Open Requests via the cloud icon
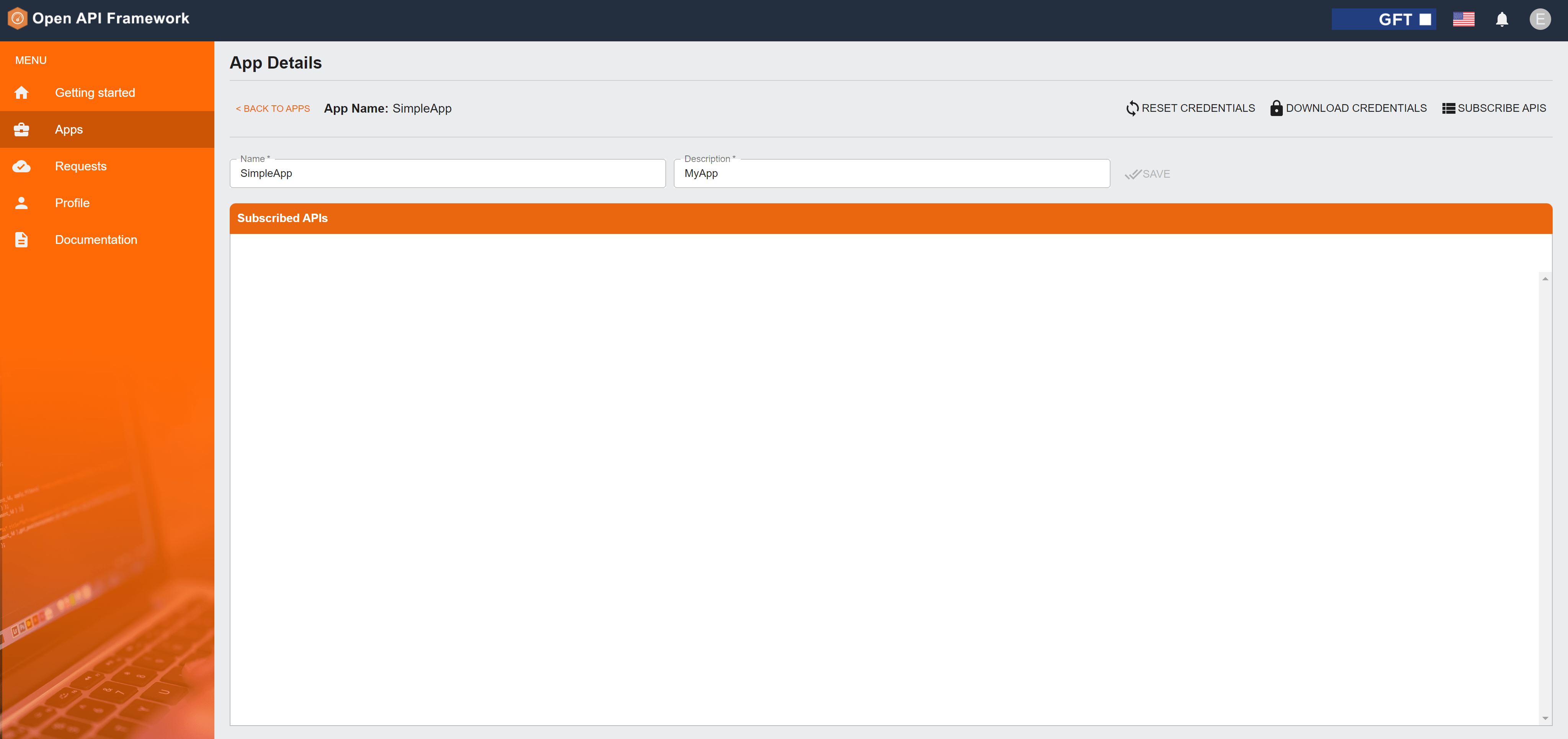The width and height of the screenshot is (1568, 739). point(21,165)
